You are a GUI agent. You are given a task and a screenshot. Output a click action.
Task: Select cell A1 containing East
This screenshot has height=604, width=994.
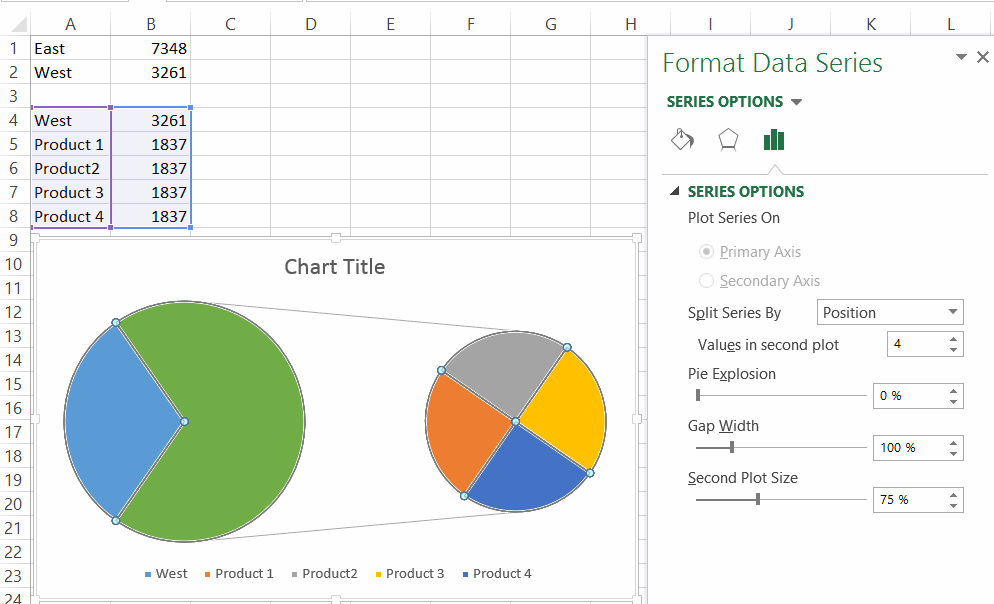70,47
